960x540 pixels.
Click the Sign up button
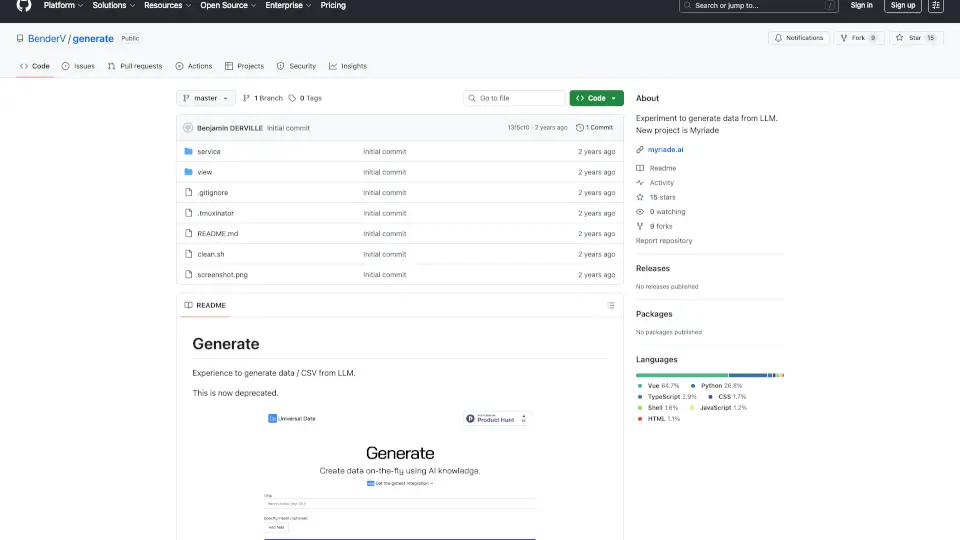coord(903,6)
